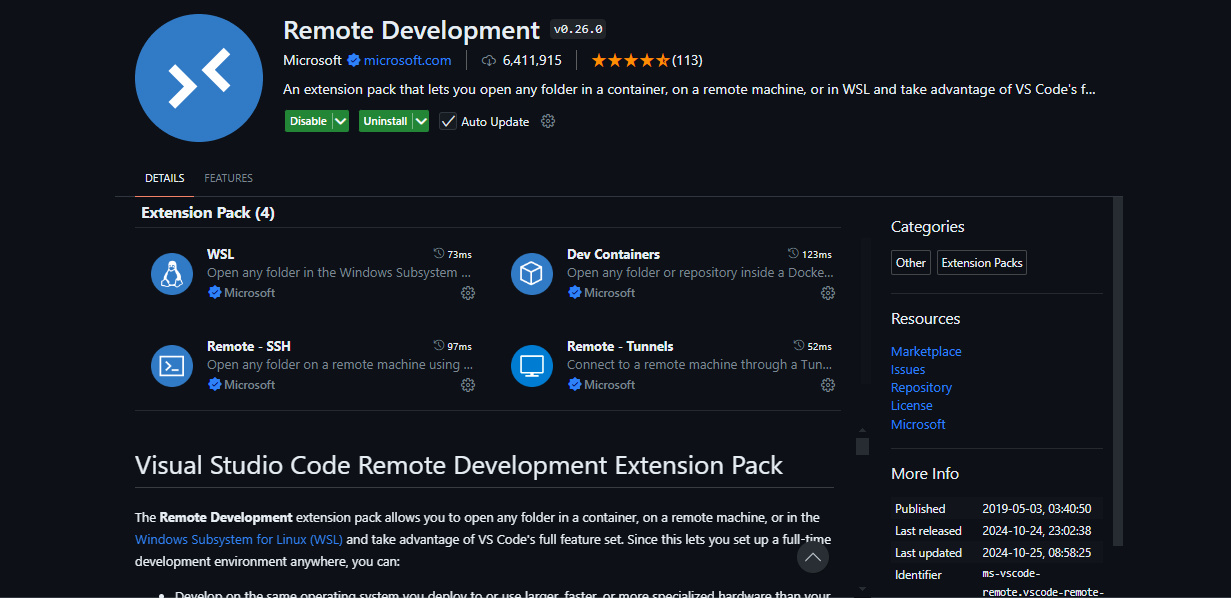Click the Dev Containers cube icon

[532, 273]
